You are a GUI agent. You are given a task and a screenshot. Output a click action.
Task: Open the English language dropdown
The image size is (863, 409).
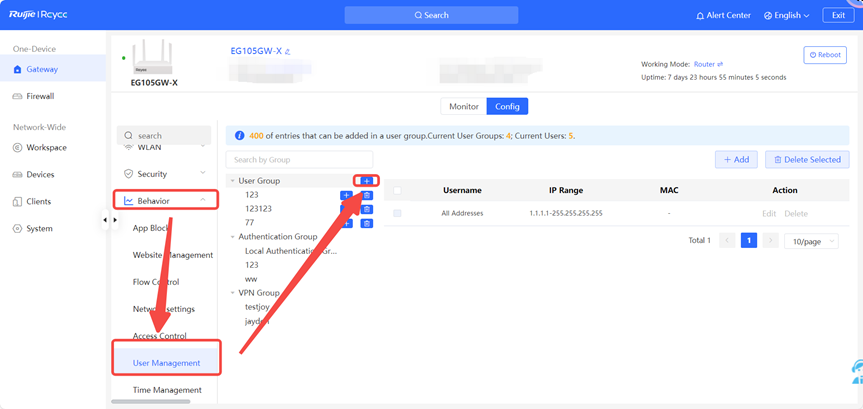(x=786, y=15)
